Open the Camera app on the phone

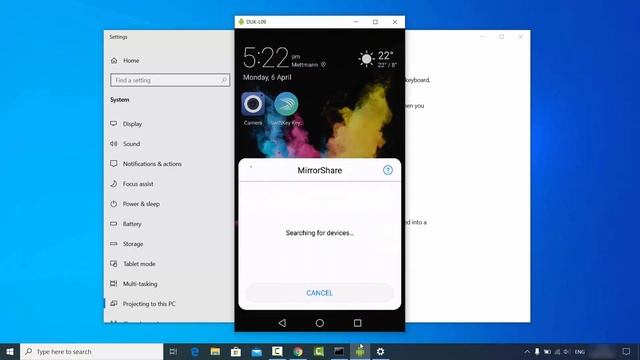[253, 104]
